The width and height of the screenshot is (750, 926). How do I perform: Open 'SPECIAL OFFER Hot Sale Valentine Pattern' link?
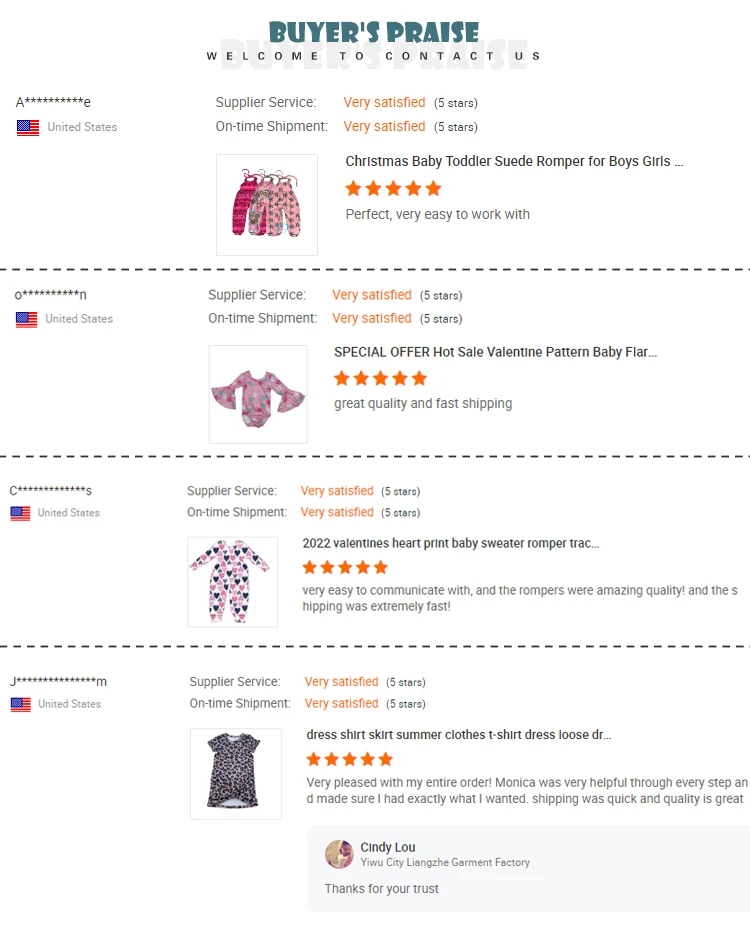click(x=495, y=352)
